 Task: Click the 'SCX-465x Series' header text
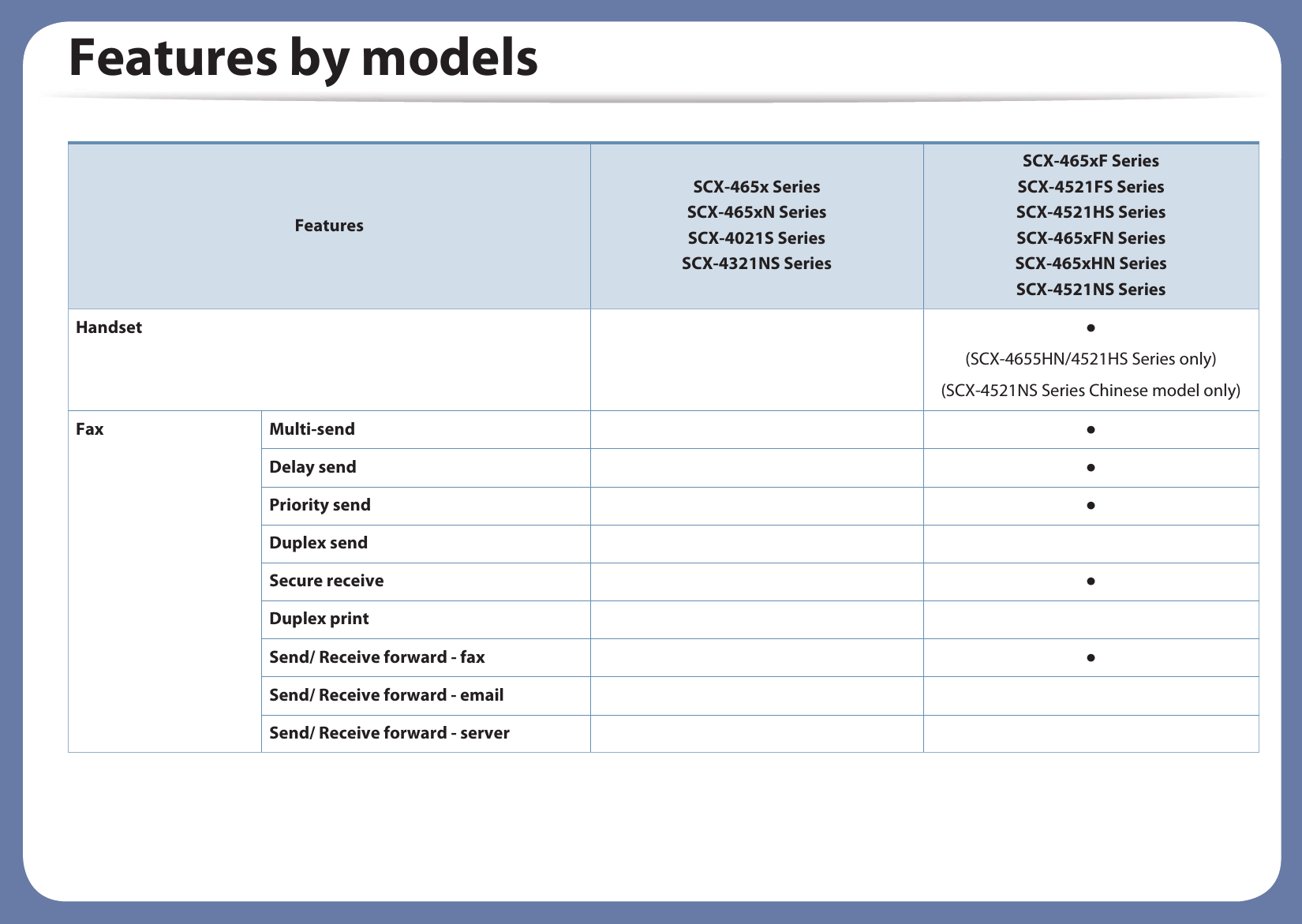click(756, 187)
